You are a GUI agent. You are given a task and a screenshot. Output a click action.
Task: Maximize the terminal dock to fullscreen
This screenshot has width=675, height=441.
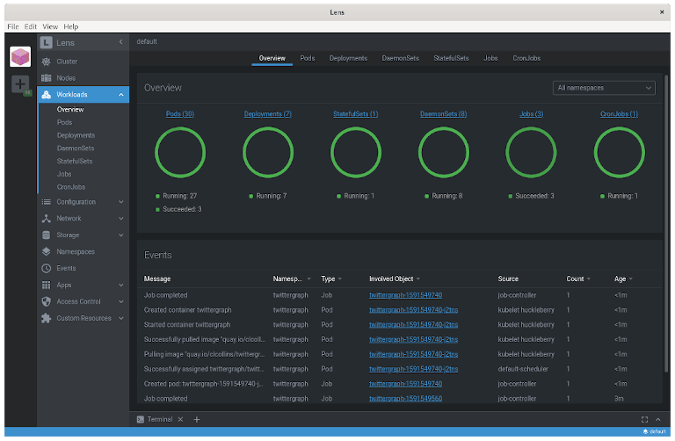click(645, 419)
